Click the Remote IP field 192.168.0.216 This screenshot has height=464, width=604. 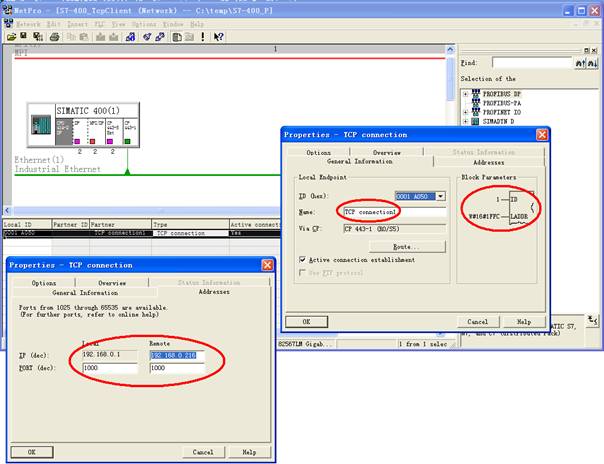click(177, 355)
